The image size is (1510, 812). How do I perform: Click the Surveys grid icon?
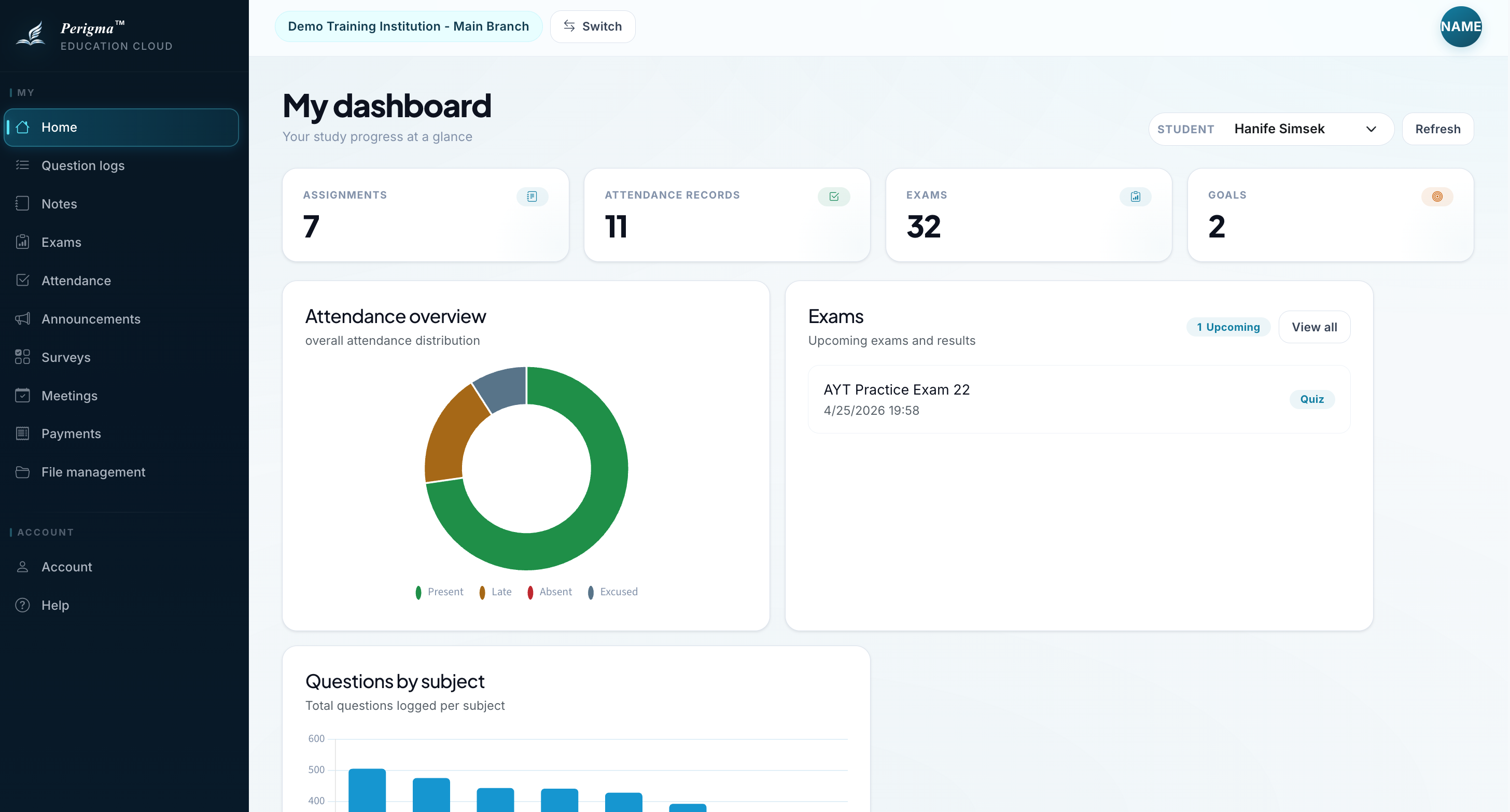tap(22, 357)
